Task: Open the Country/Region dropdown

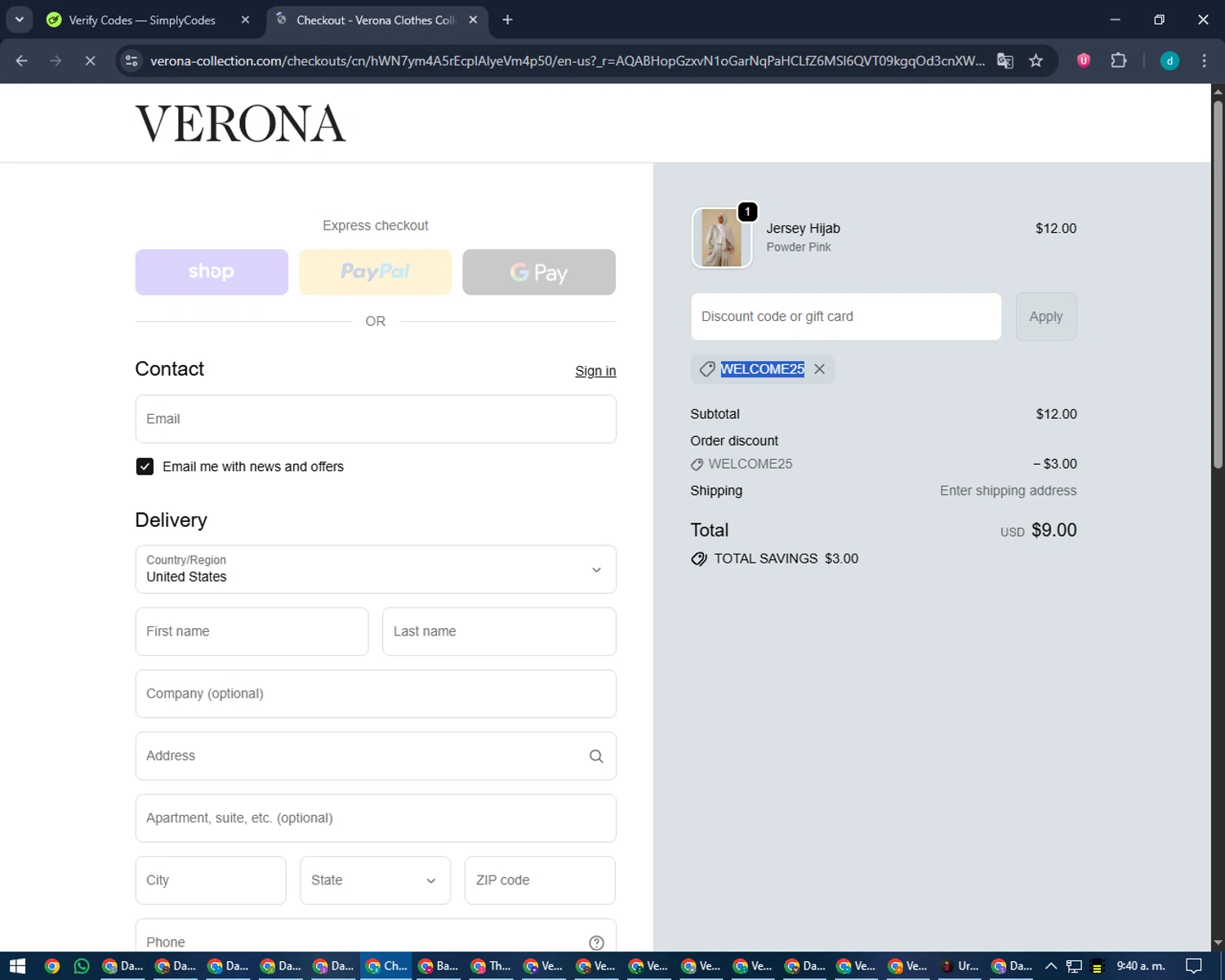Action: click(x=376, y=569)
